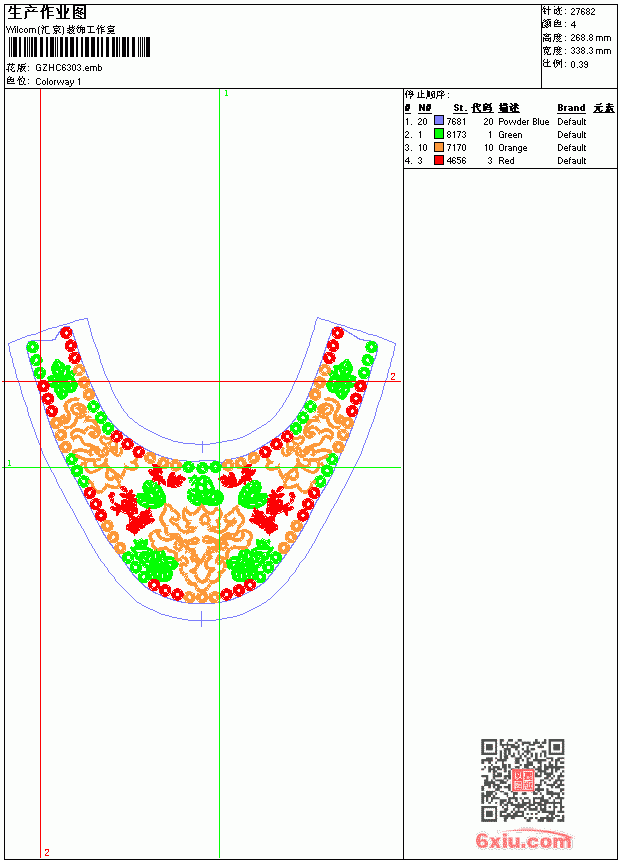Click the central green strawberry motif
Screen dimensions: 620x860
pos(205,490)
